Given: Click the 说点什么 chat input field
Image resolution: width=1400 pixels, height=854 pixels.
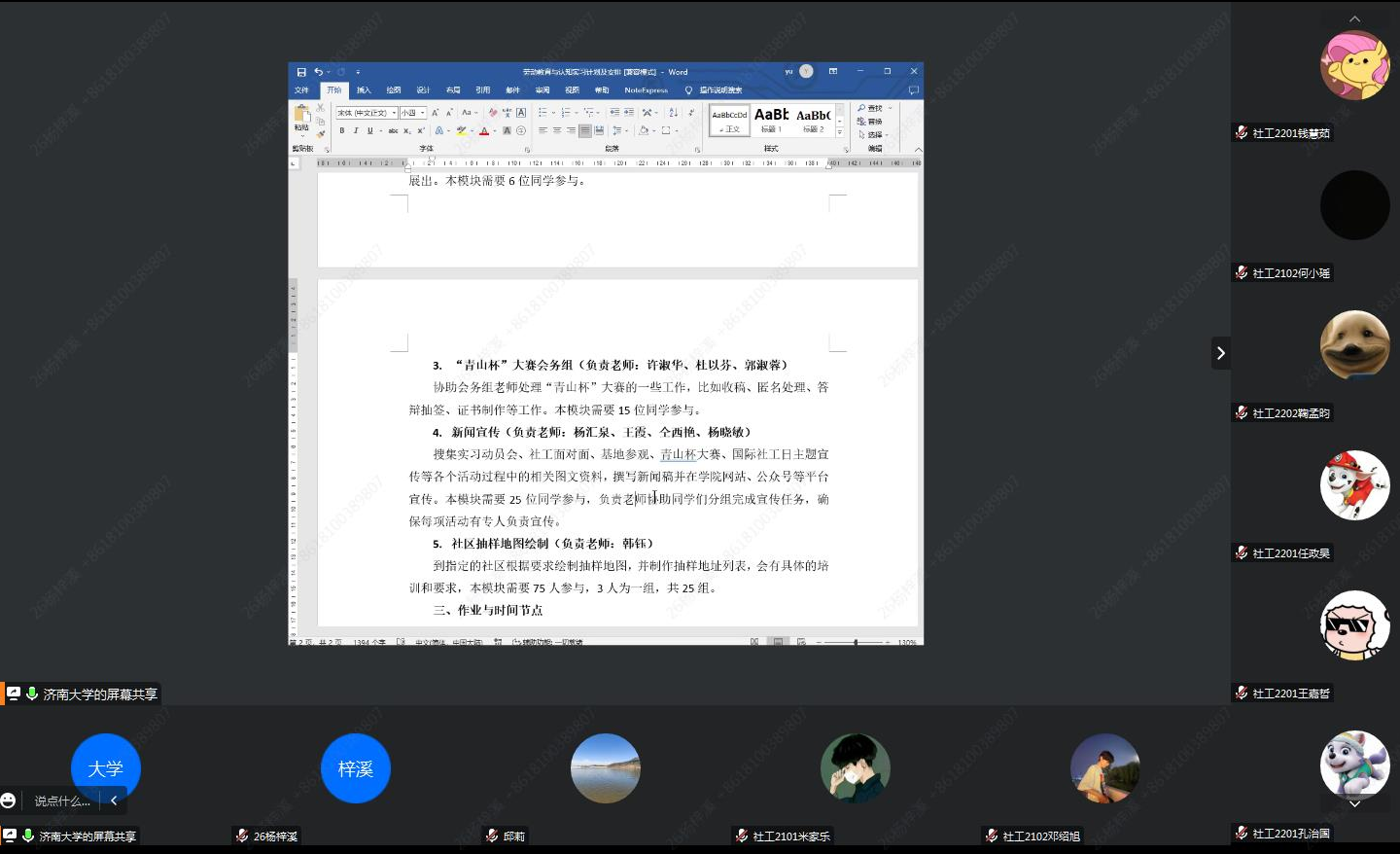Looking at the screenshot, I should [x=62, y=801].
